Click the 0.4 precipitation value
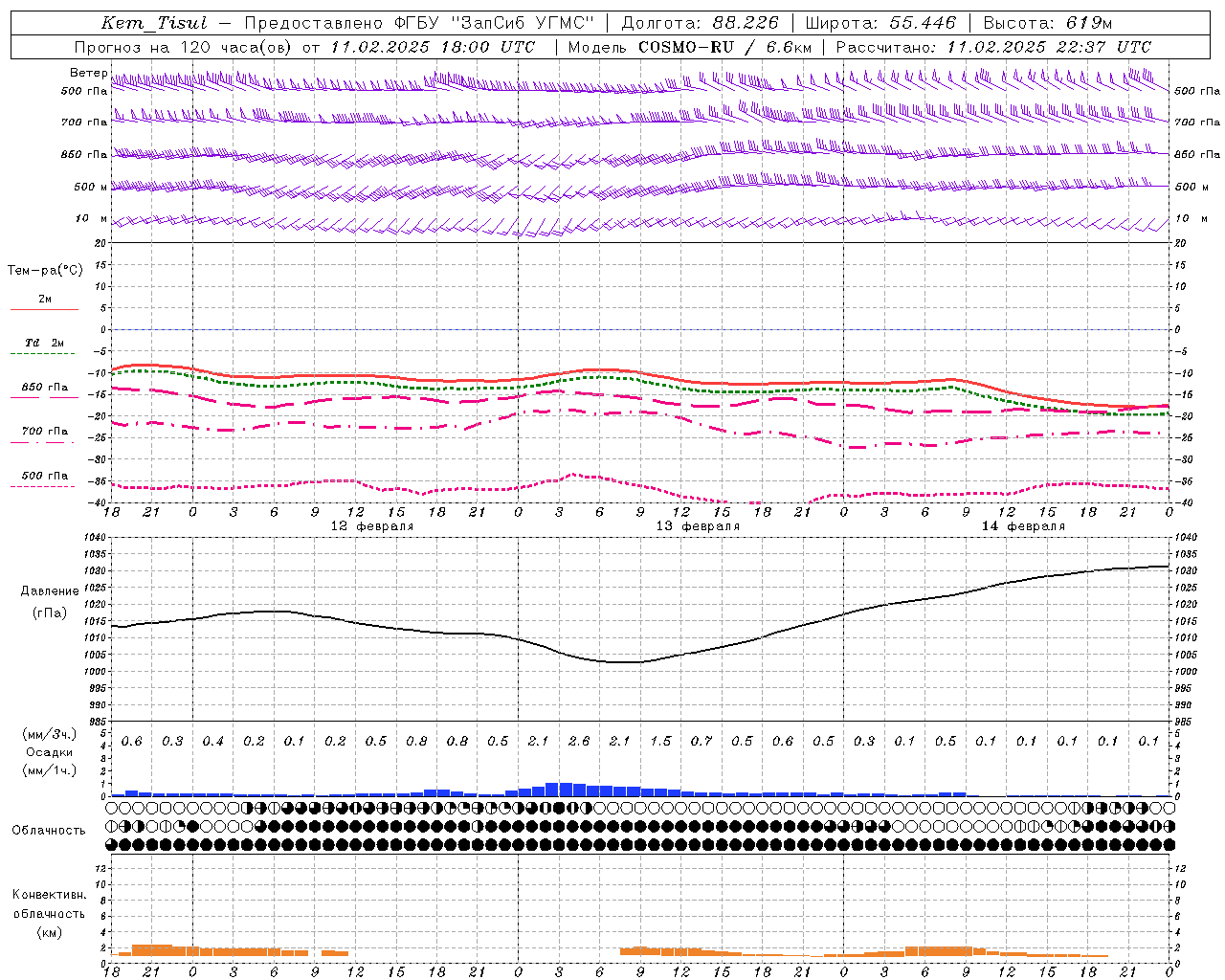The width and height of the screenshot is (1225, 980). click(x=213, y=742)
